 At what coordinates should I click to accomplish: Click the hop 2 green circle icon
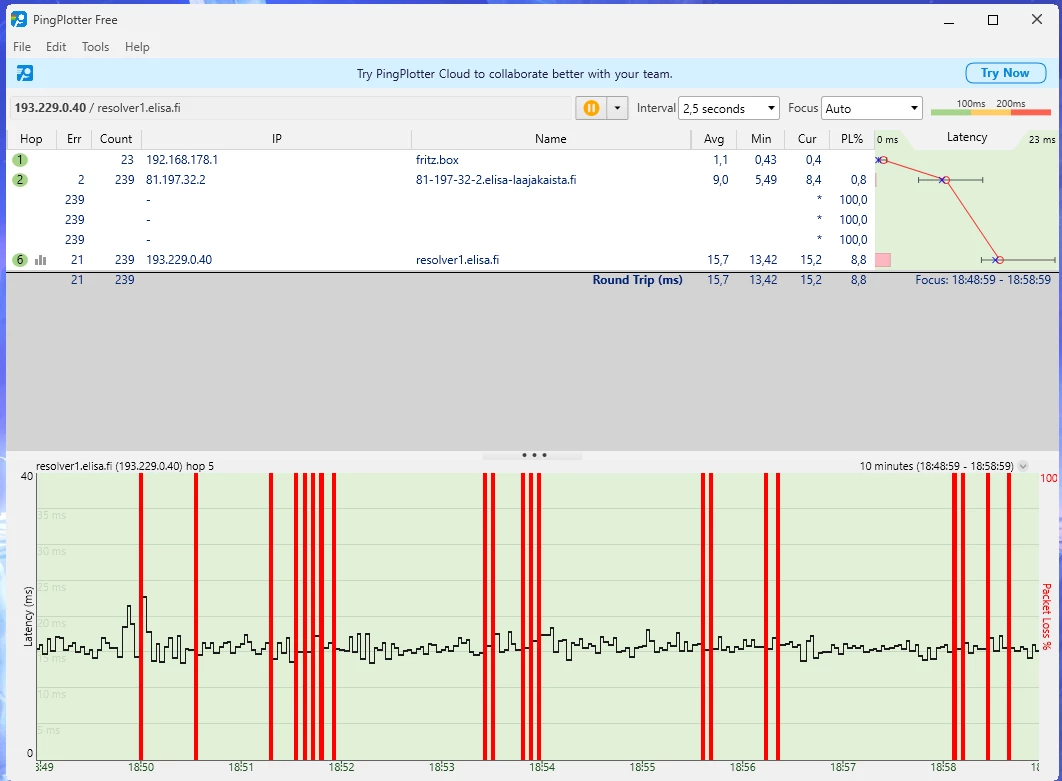[20, 180]
